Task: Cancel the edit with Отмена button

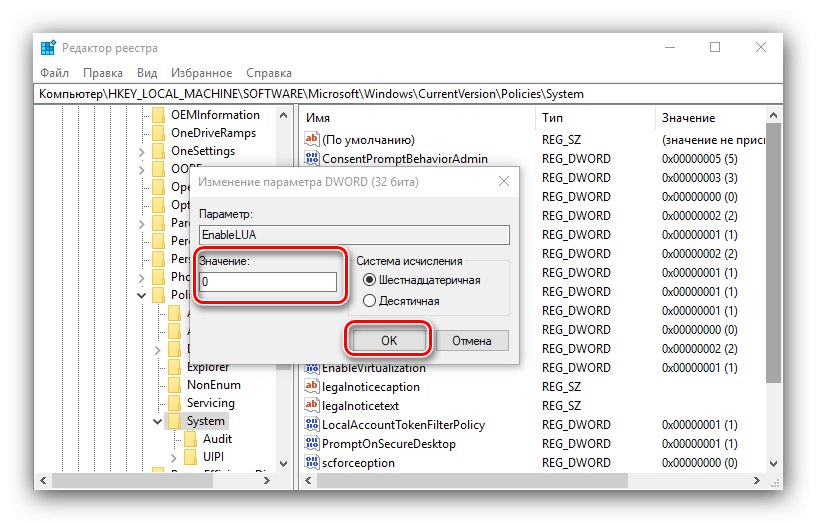Action: [x=471, y=340]
